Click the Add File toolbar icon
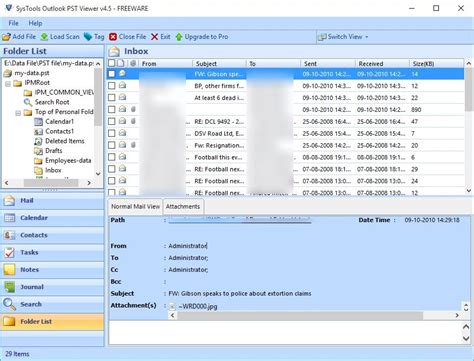The height and width of the screenshot is (361, 474). coord(6,37)
